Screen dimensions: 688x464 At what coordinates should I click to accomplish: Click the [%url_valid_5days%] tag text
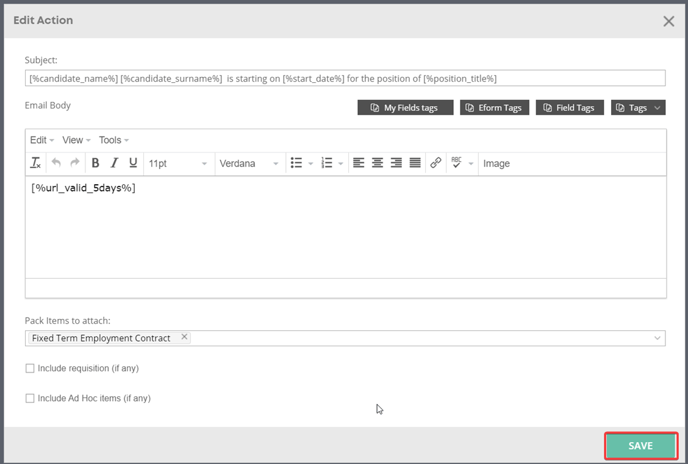[x=83, y=188]
